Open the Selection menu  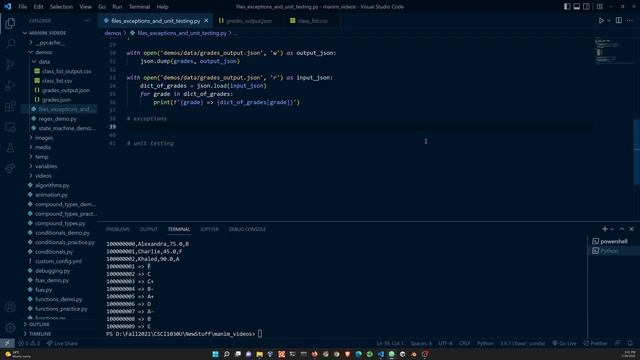[61, 7]
